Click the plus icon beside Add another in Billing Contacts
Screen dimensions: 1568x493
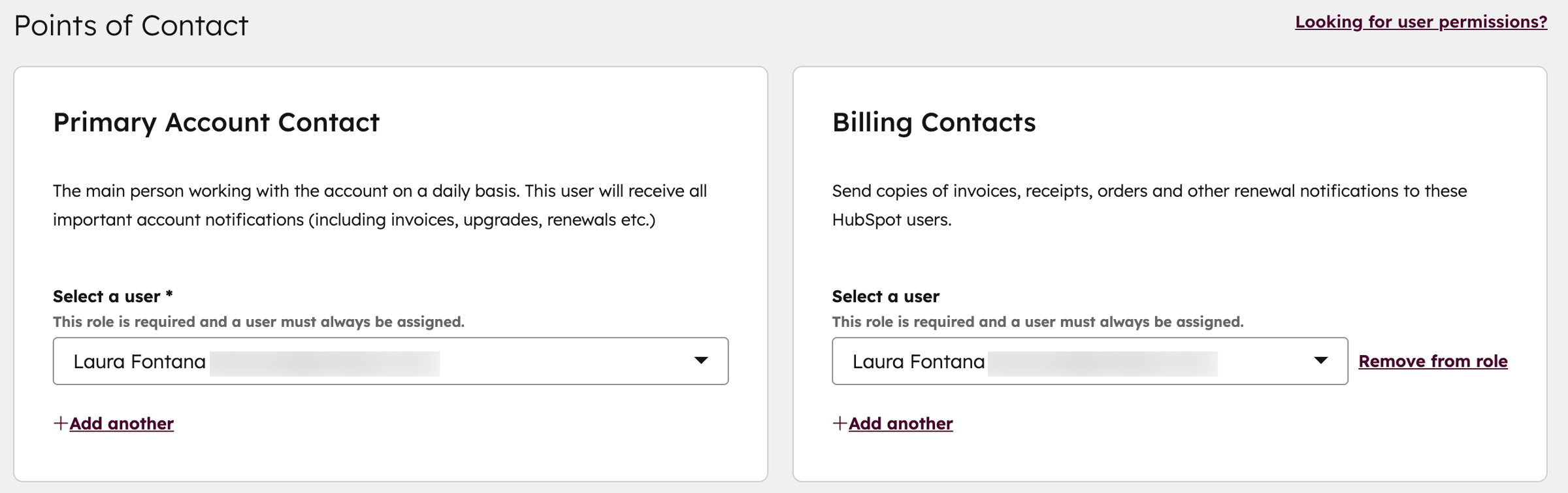pos(838,423)
